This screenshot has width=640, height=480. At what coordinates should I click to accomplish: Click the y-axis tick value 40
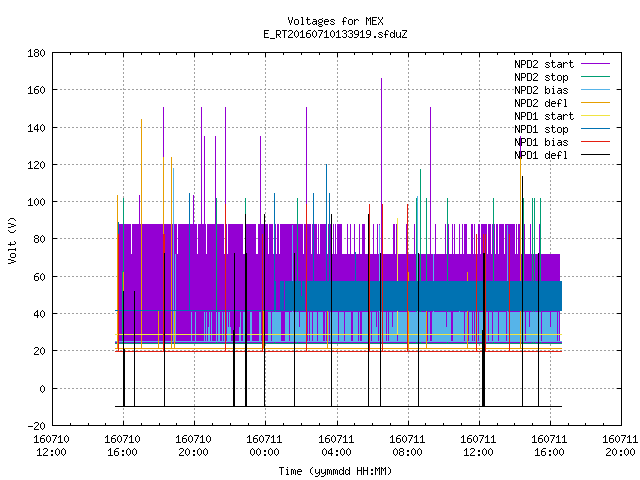tap(39, 314)
